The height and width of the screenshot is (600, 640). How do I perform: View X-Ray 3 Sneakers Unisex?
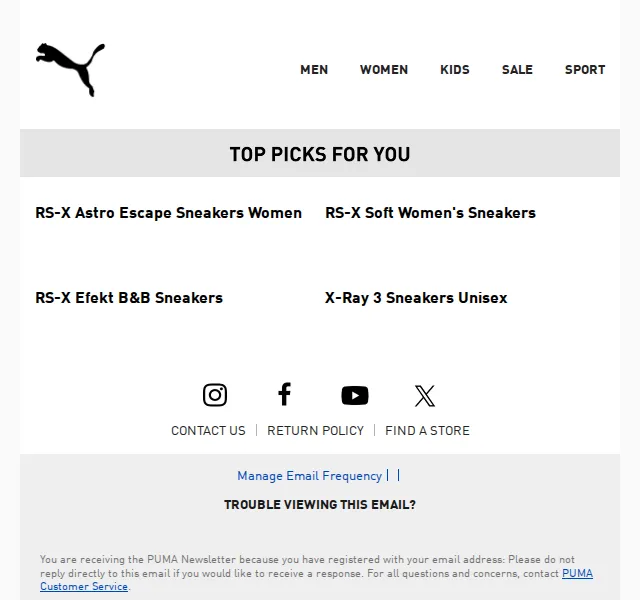pyautogui.click(x=416, y=298)
